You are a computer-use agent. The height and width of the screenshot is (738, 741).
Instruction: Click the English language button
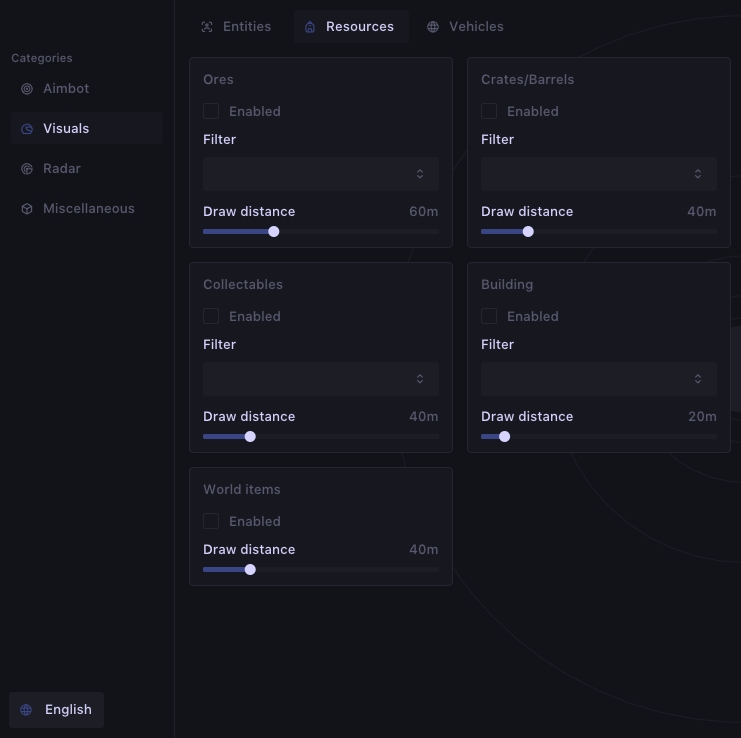(56, 710)
